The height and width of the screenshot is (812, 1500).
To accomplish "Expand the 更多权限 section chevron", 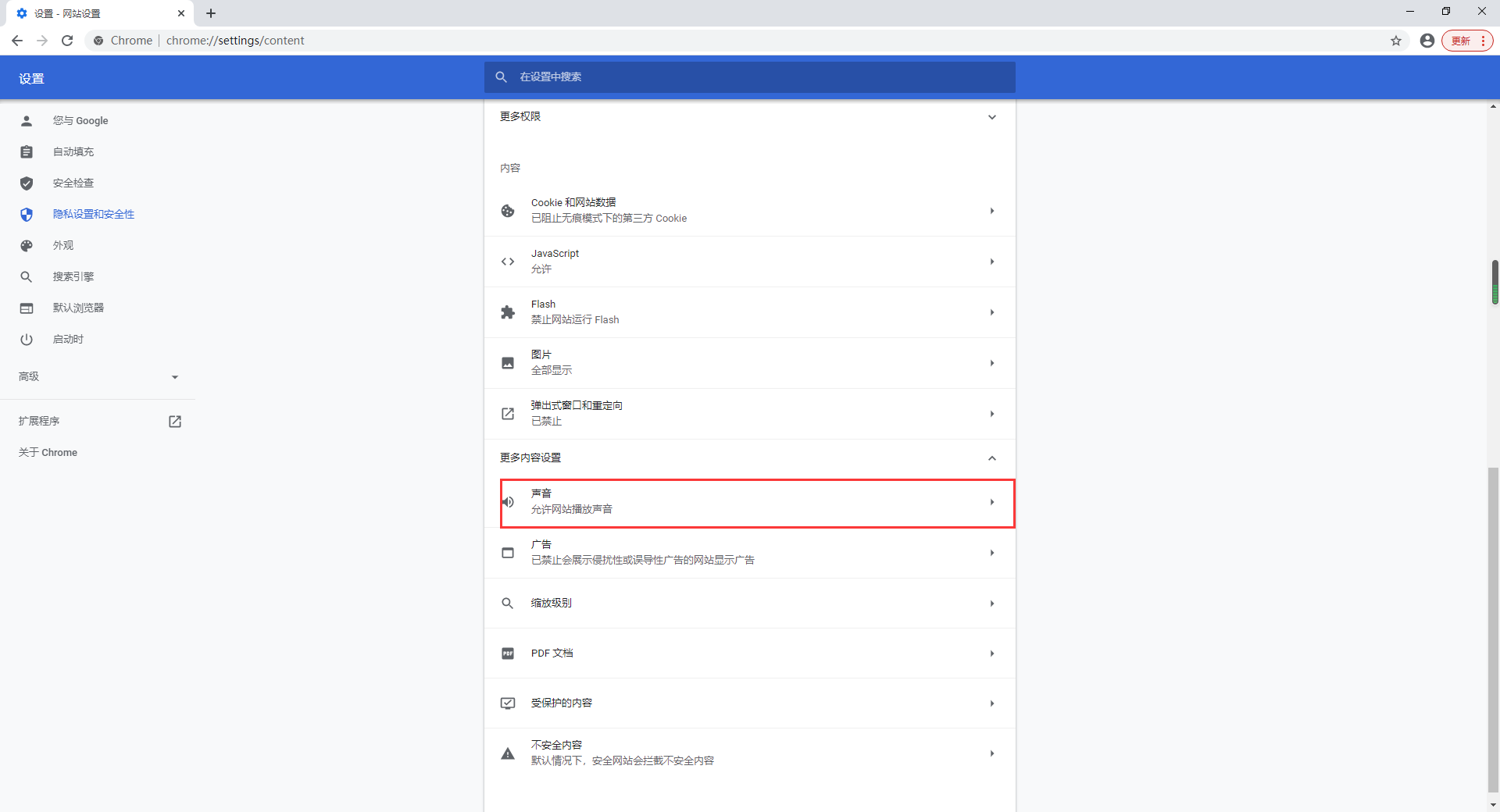I will tap(992, 117).
